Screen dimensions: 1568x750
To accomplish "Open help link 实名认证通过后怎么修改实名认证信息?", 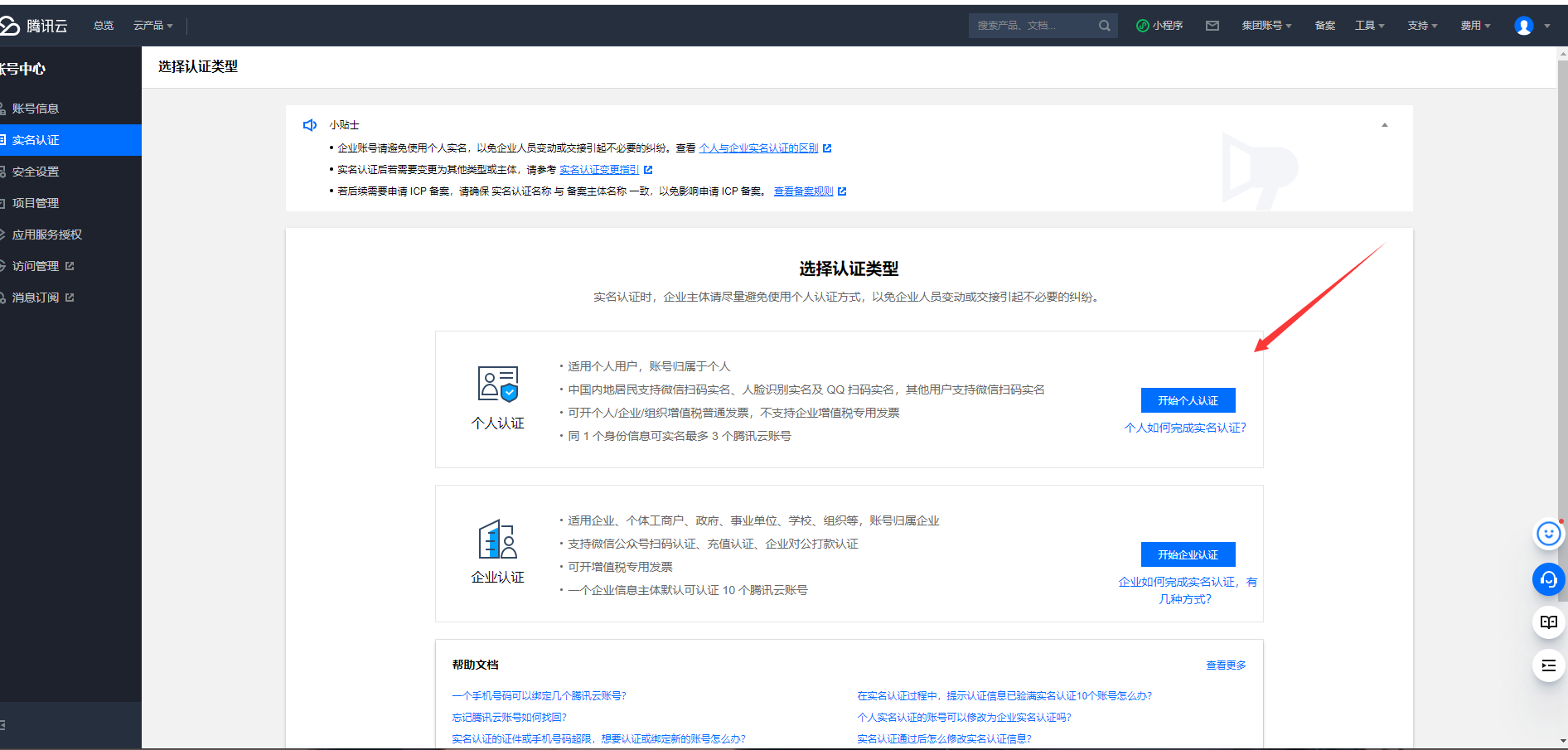I will 945,739.
